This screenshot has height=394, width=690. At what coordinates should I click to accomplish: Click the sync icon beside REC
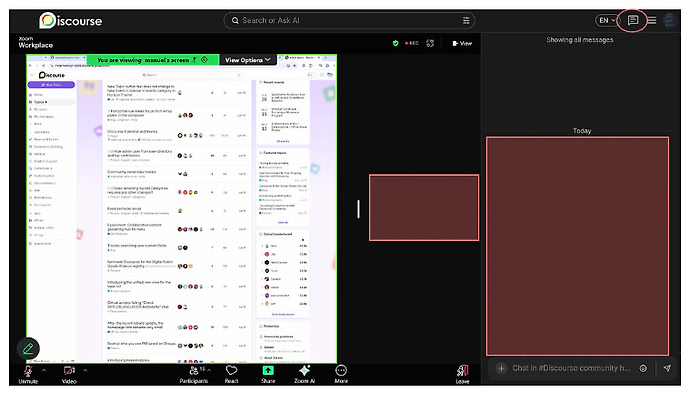(x=430, y=43)
